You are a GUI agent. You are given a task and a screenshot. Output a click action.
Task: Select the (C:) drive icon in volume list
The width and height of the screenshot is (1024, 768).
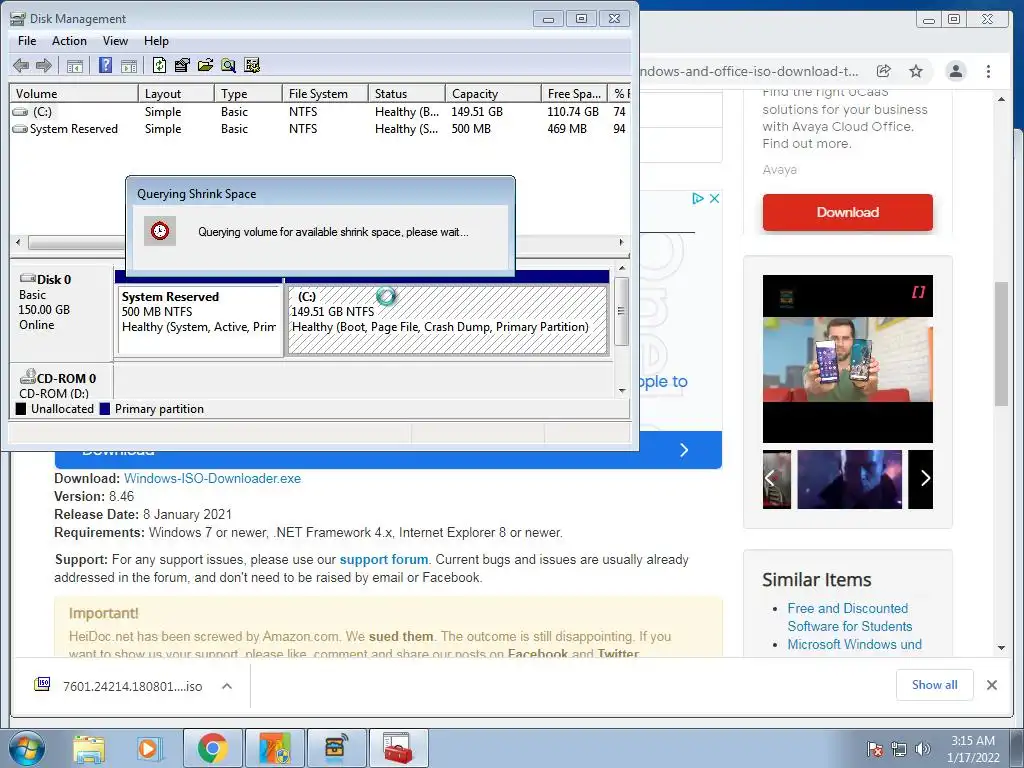[x=21, y=112]
